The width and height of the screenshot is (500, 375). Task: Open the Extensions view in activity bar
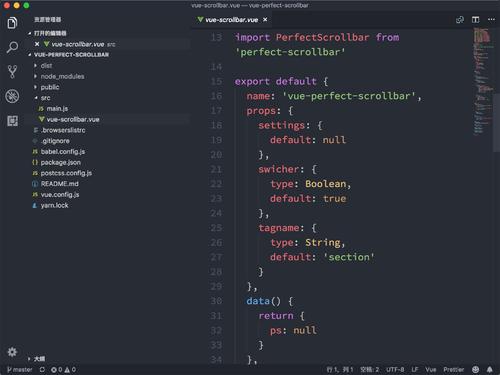[x=12, y=121]
